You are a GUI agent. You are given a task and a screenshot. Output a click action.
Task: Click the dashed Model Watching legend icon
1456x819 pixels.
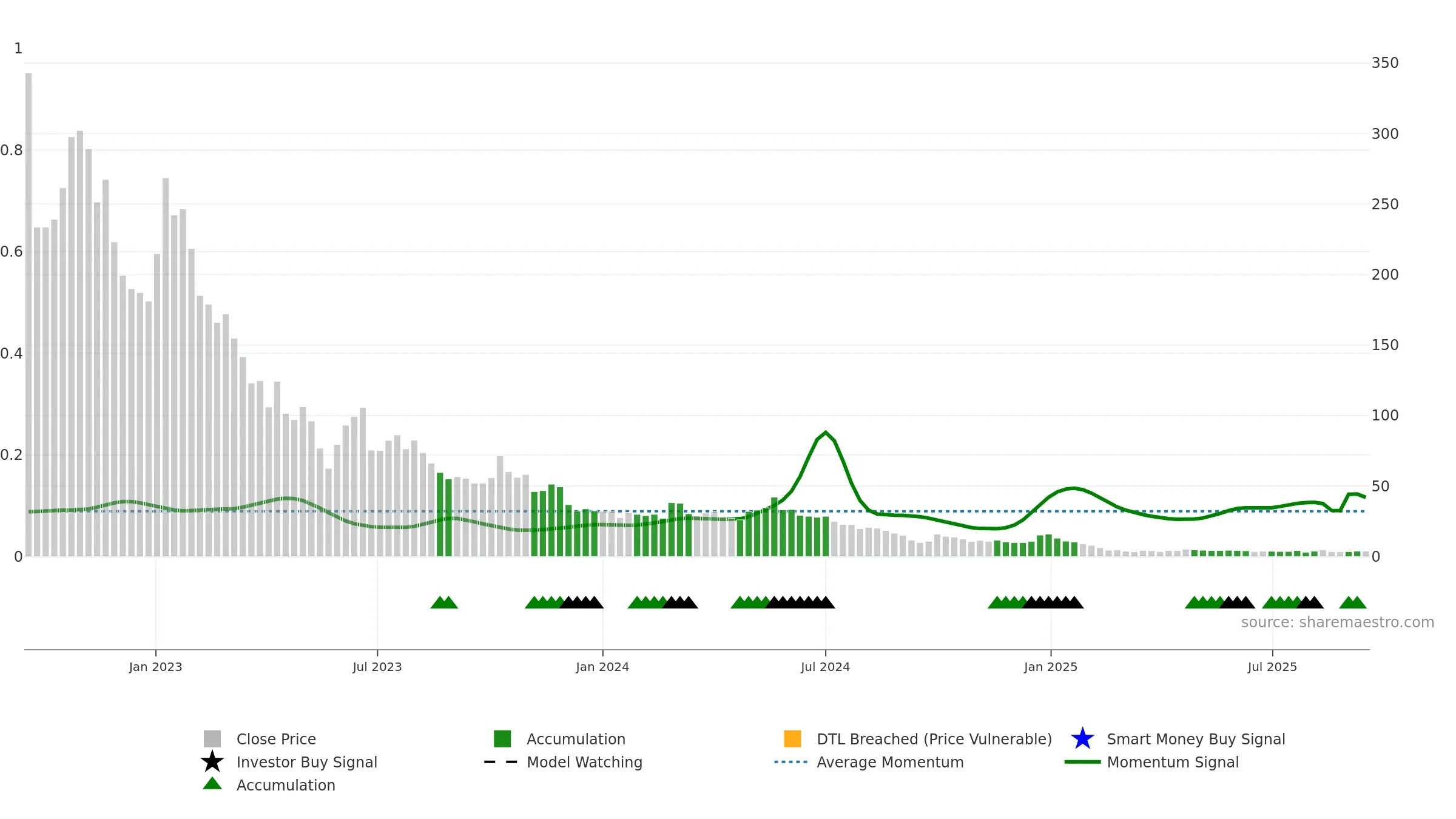click(x=501, y=762)
